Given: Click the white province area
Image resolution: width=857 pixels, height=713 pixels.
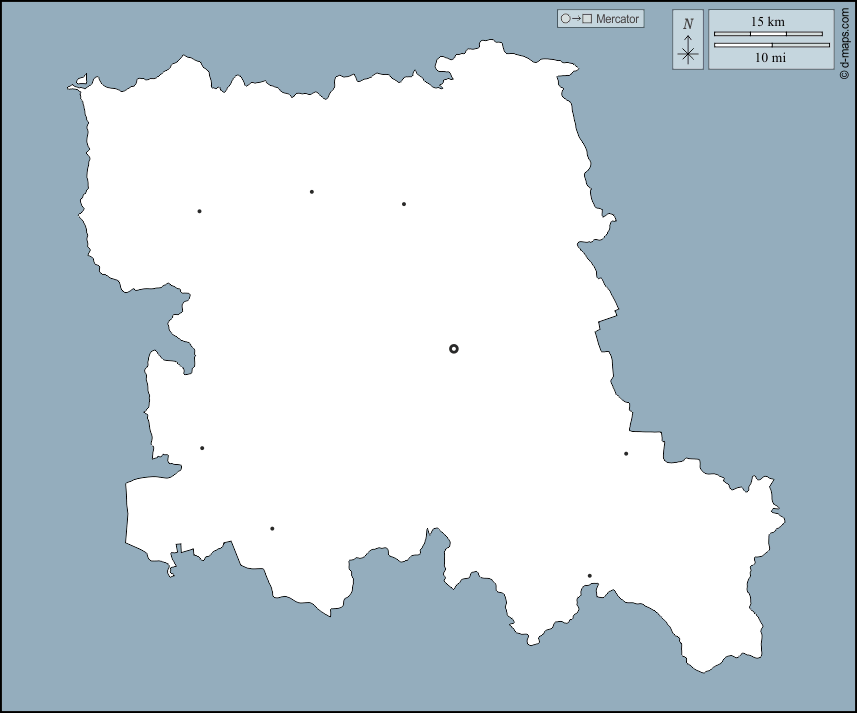Looking at the screenshot, I should pos(400,420).
